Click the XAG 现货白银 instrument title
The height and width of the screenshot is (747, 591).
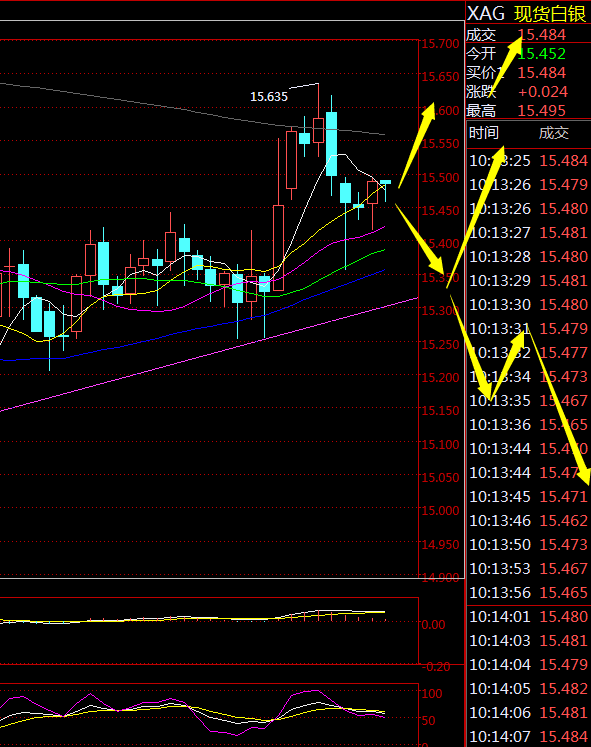pyautogui.click(x=527, y=13)
